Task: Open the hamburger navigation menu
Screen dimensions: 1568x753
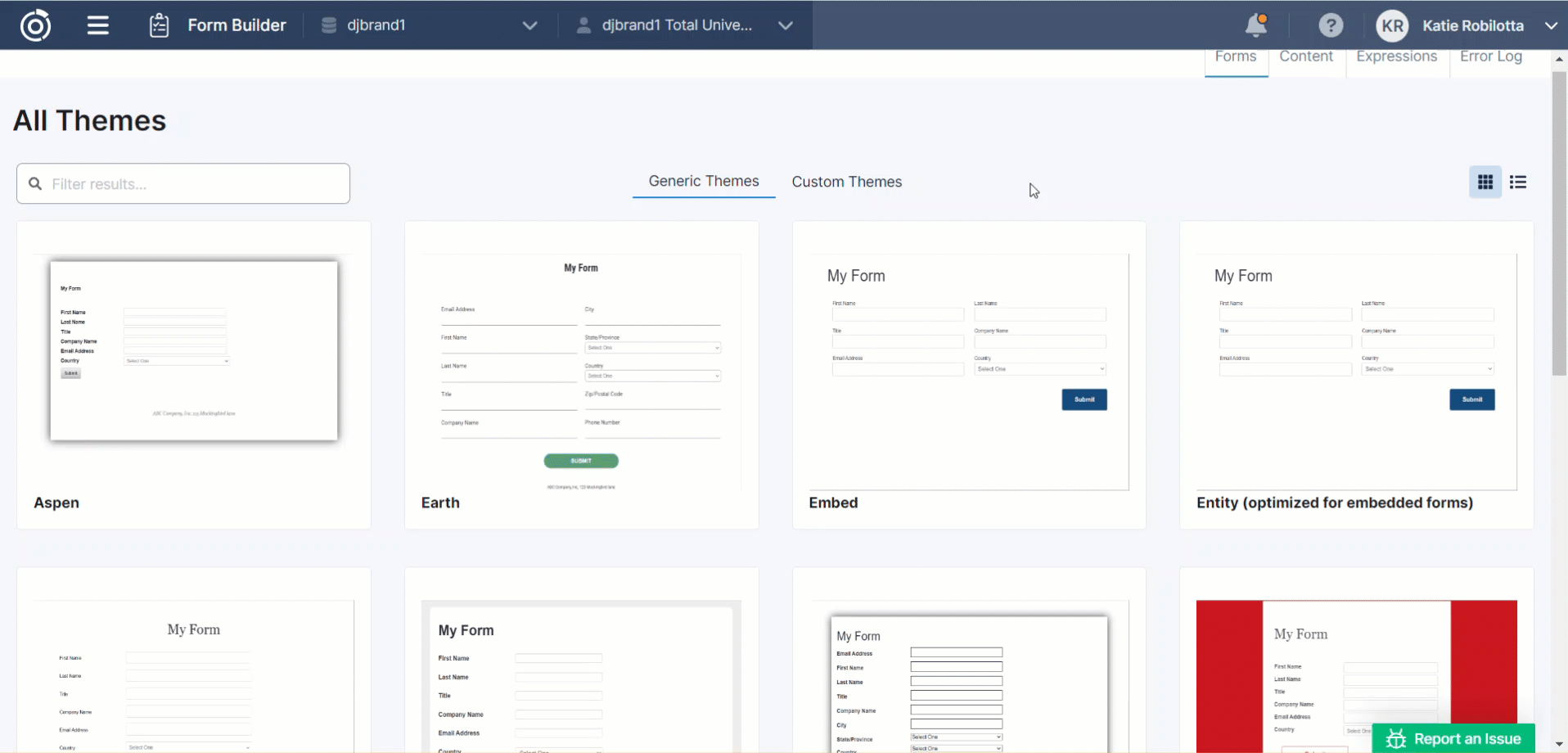Action: 98,25
